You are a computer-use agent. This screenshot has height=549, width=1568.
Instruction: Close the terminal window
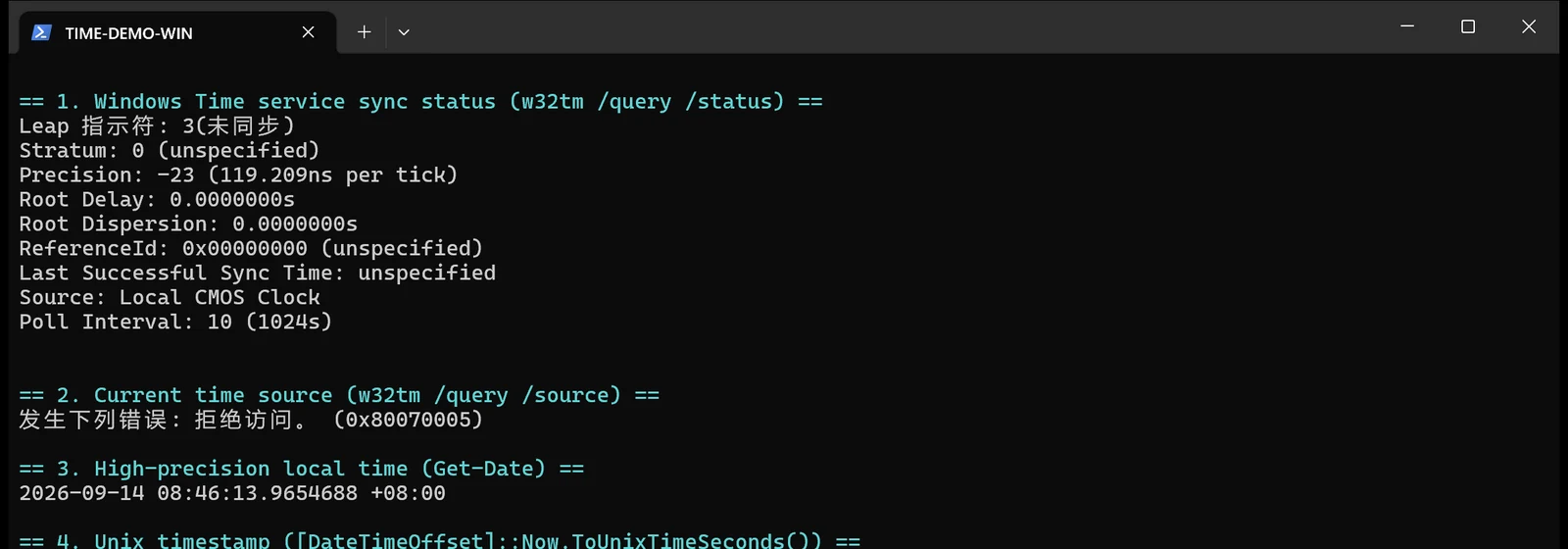pos(1529,26)
